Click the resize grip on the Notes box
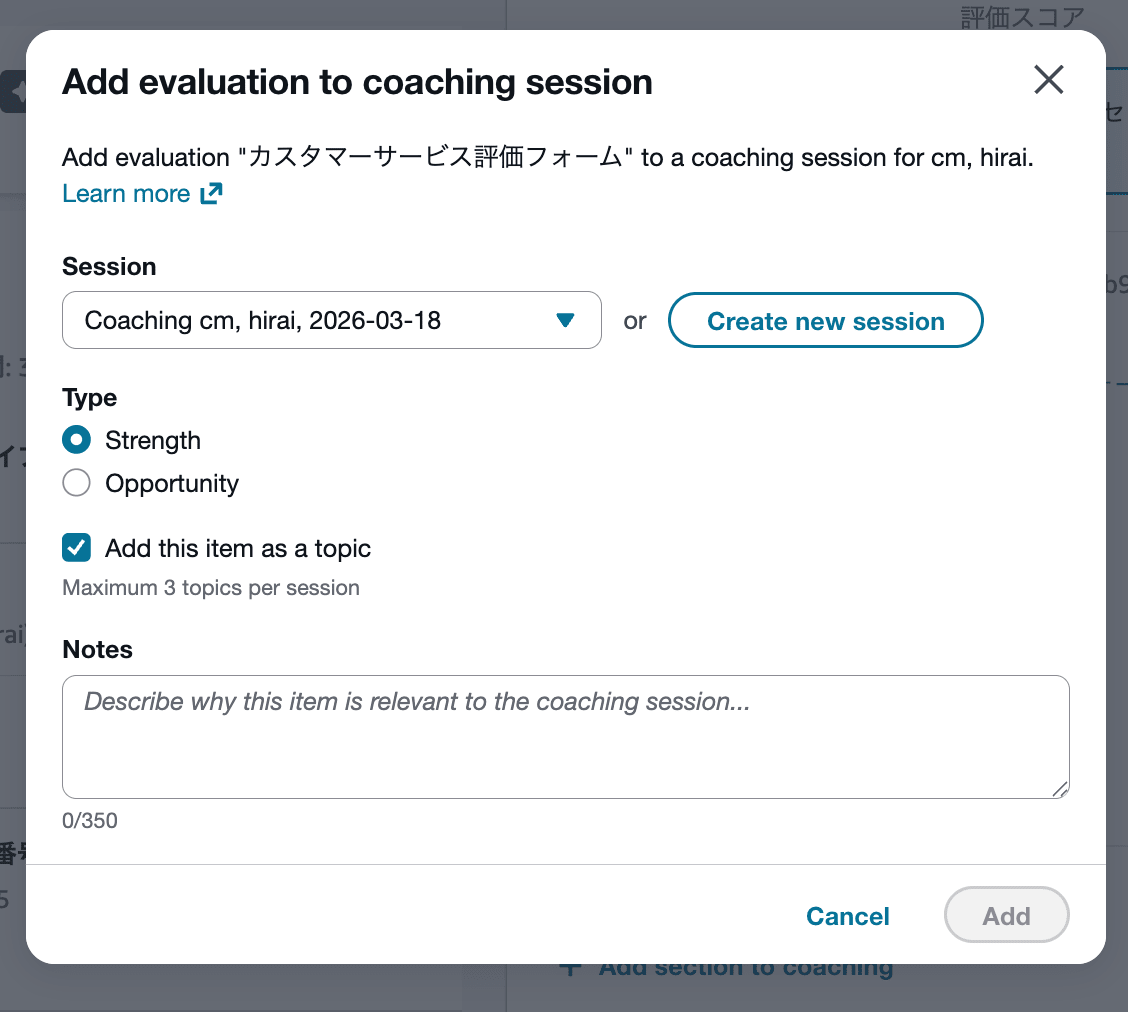The image size is (1128, 1012). [x=1059, y=788]
